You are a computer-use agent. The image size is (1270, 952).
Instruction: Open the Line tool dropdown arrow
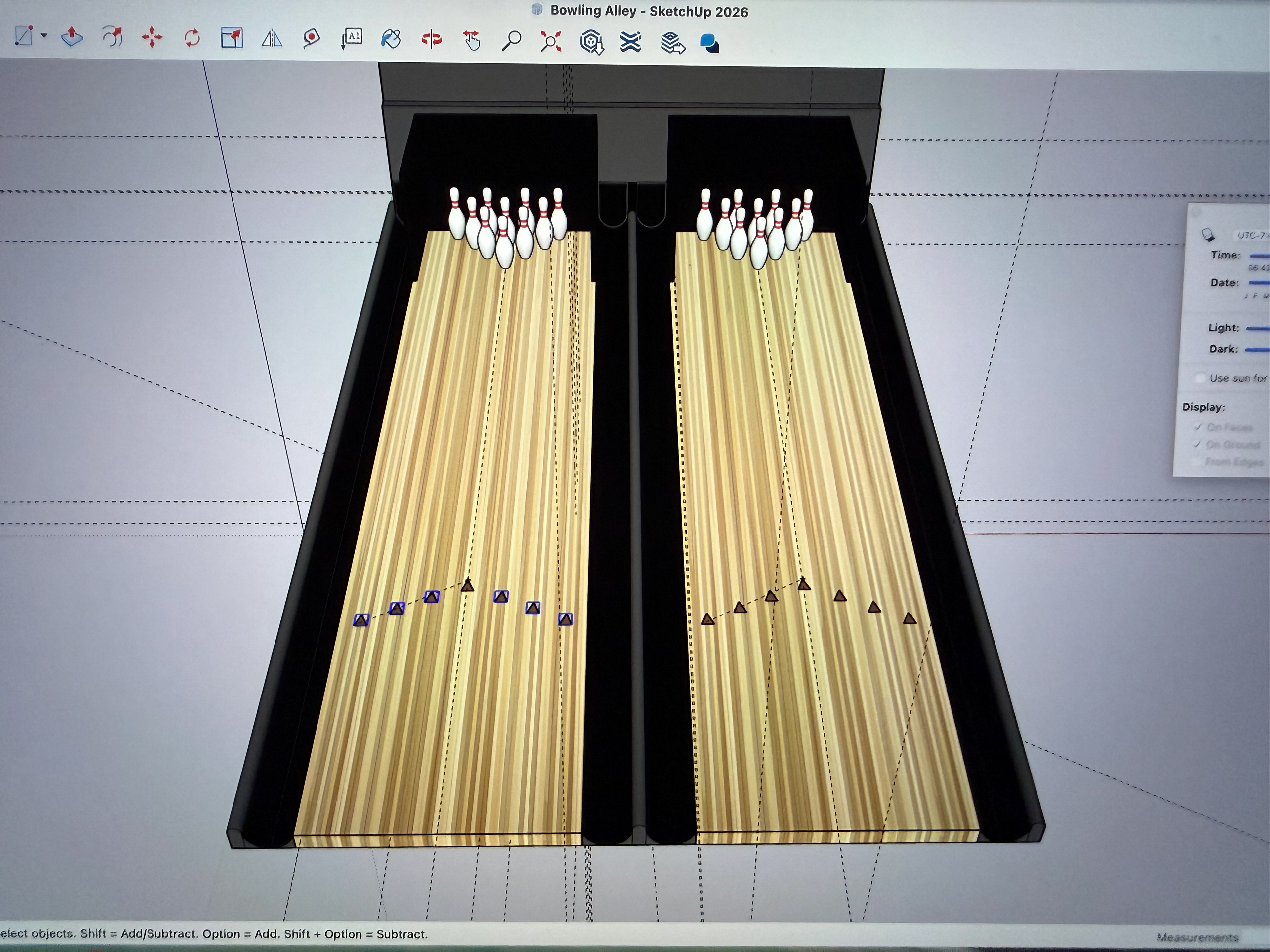coord(44,36)
